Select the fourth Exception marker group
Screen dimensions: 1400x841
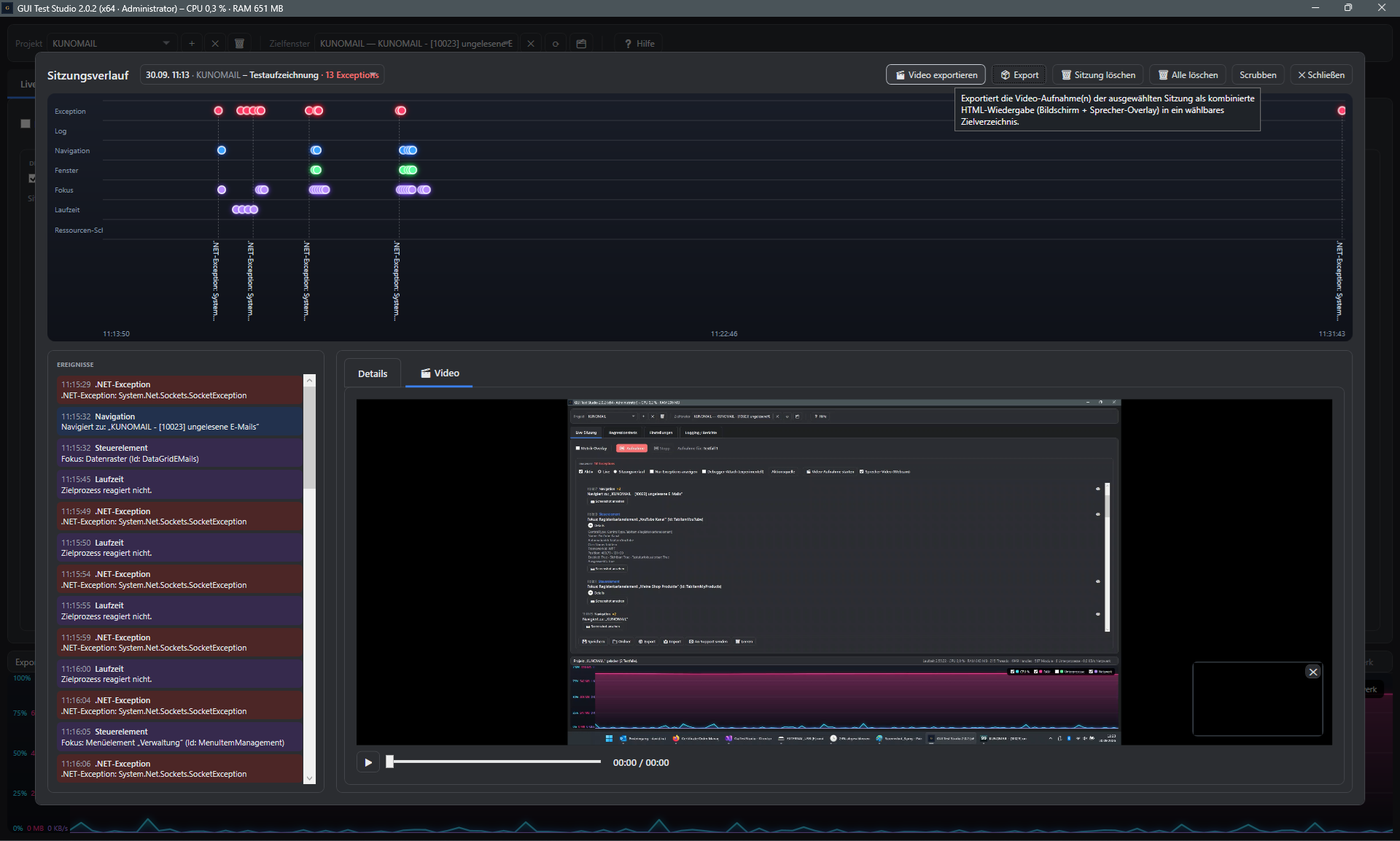(x=400, y=111)
